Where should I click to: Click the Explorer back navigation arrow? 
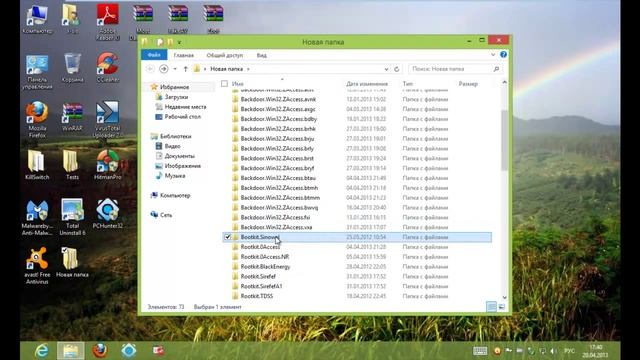pos(150,69)
